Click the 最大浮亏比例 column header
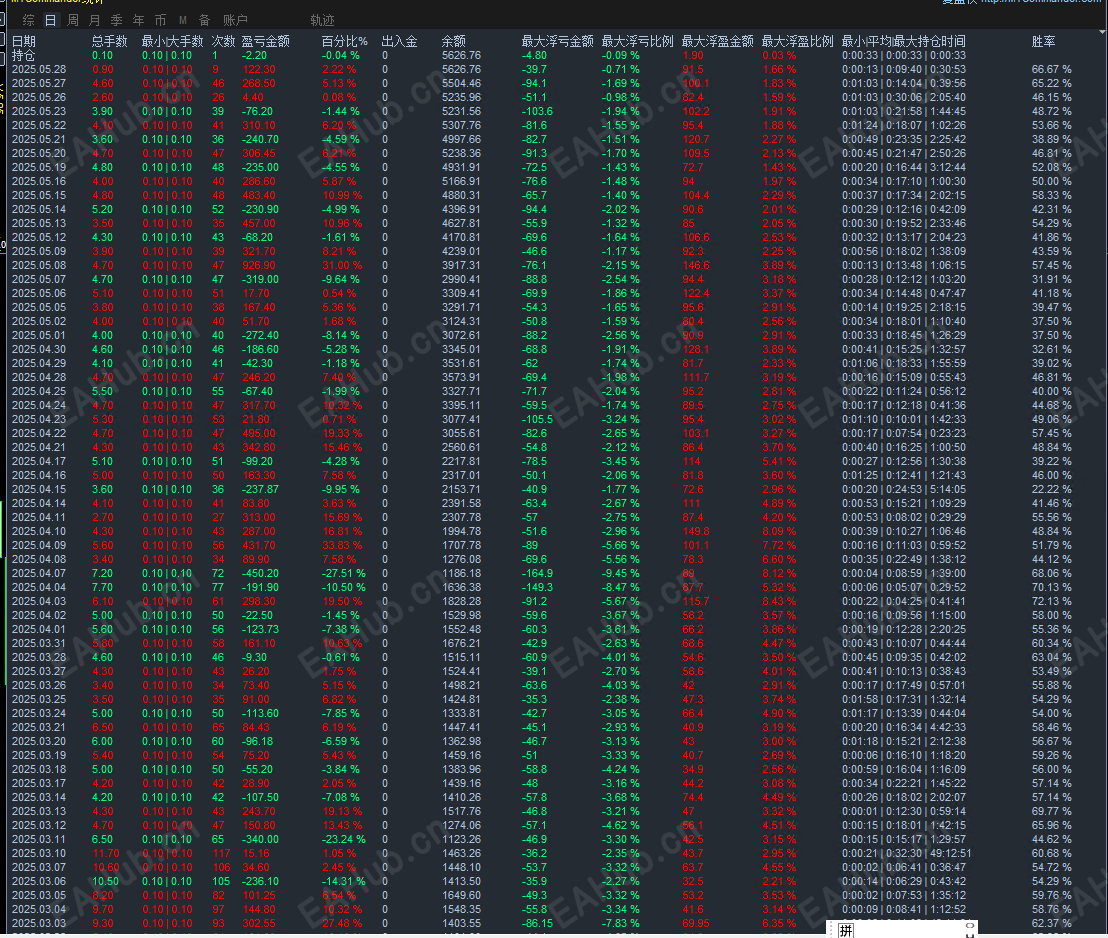The image size is (1108, 938). coord(637,41)
